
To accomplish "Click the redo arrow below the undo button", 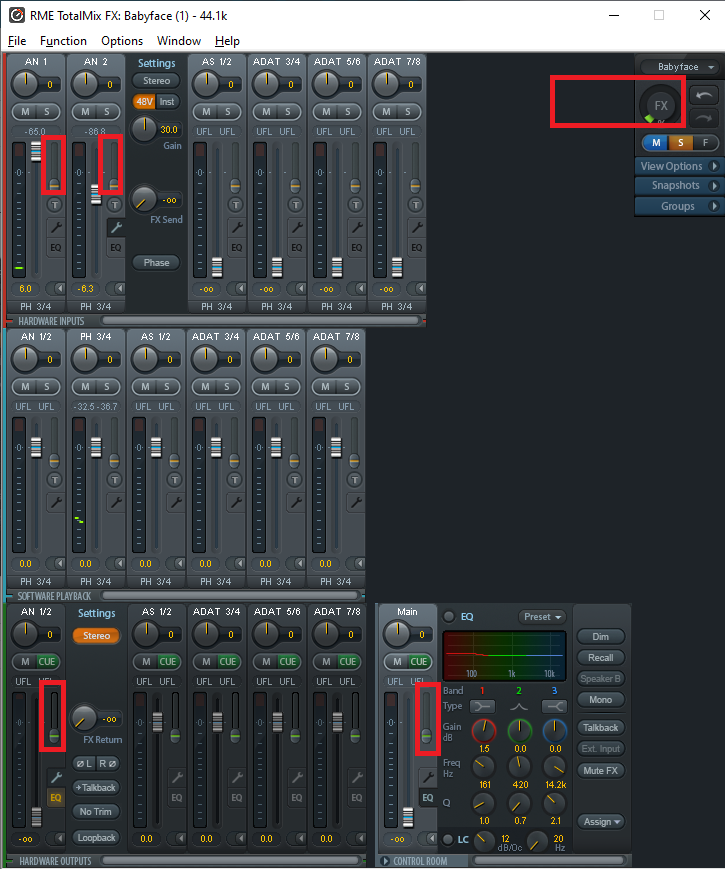I will click(x=702, y=117).
